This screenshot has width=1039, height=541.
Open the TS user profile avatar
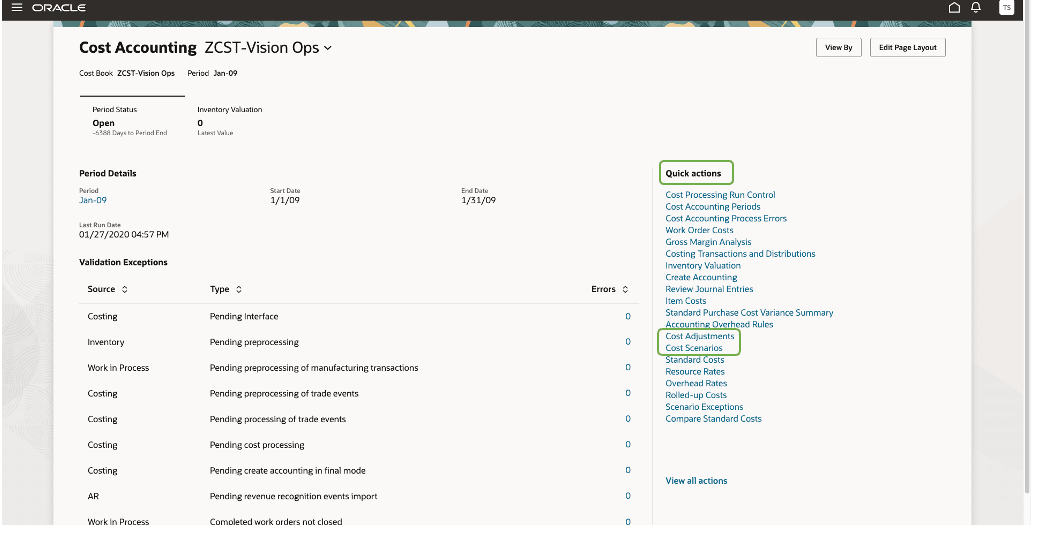click(1007, 7)
